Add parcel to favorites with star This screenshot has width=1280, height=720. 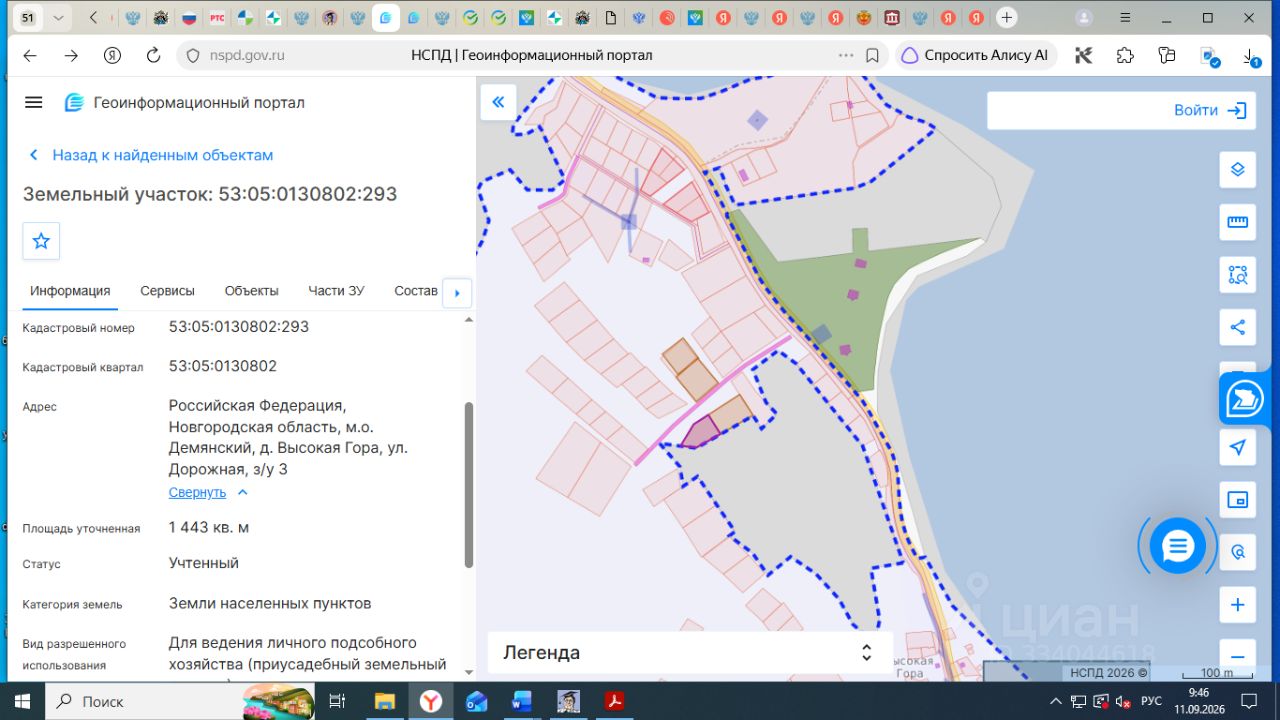click(x=41, y=241)
